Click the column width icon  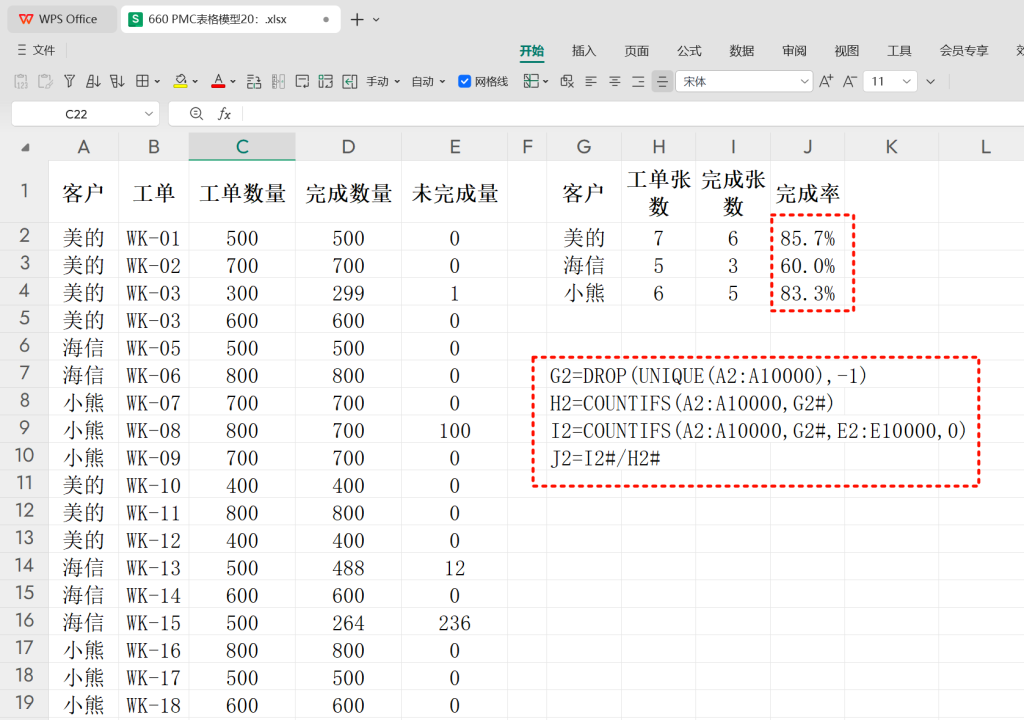point(278,82)
